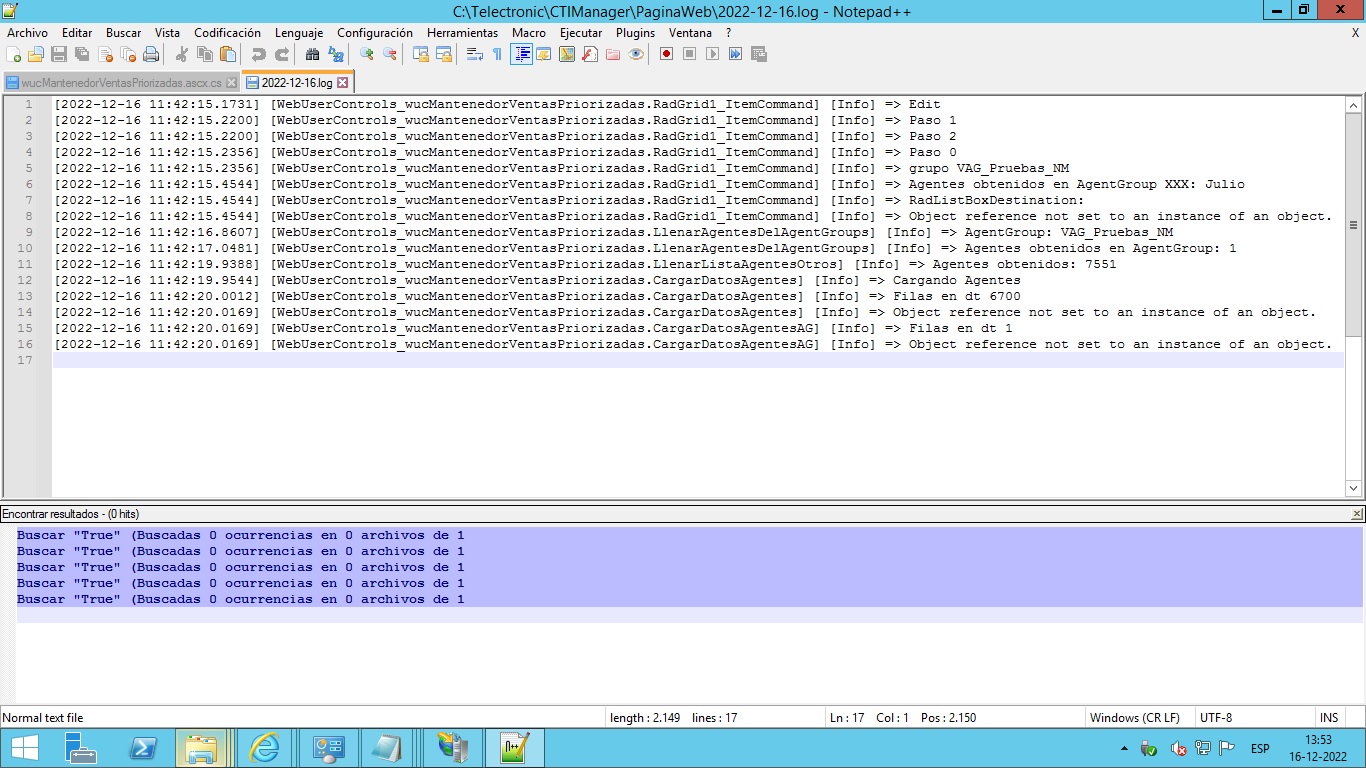Click the New file toolbar icon
Screen dimensions: 1366x768
14,55
